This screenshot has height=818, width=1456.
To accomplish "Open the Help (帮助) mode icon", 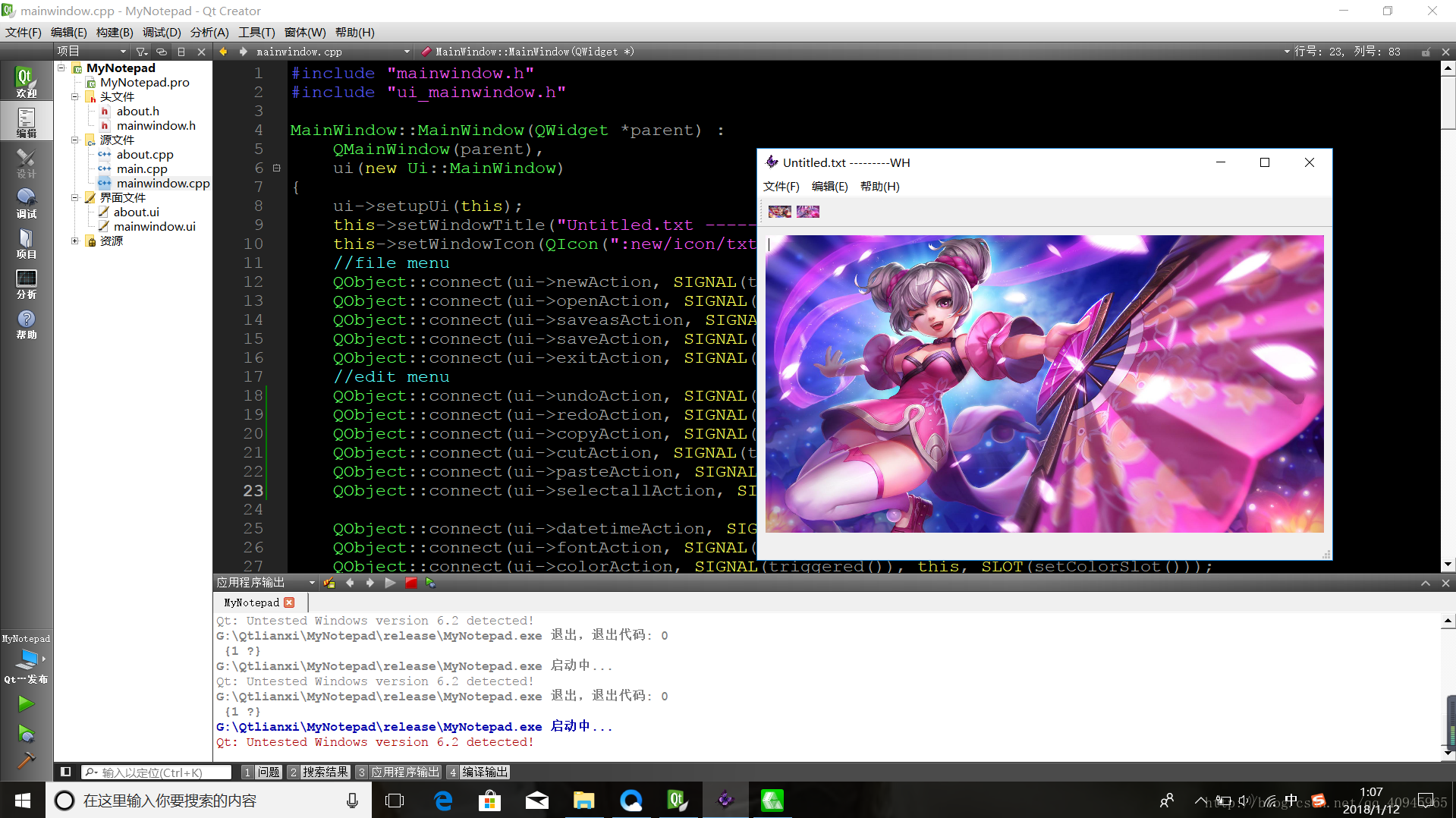I will (26, 323).
